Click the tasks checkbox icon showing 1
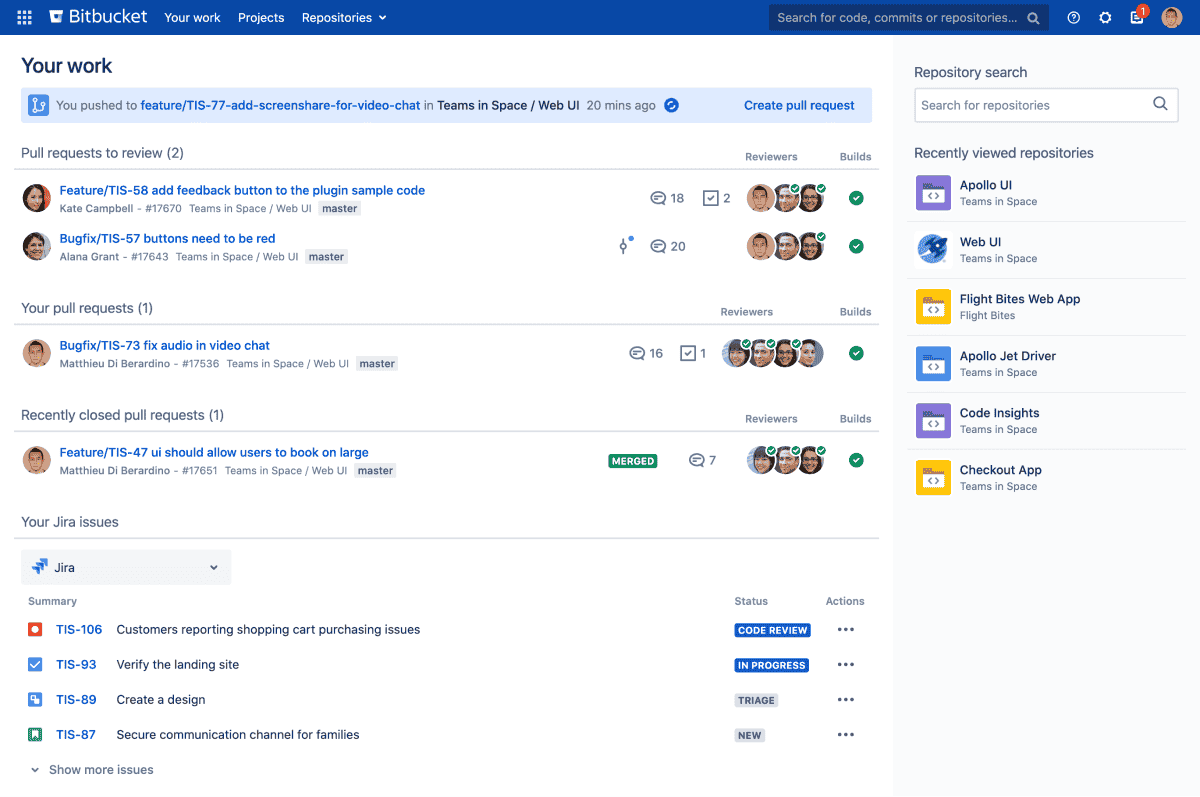The height and width of the screenshot is (797, 1200). [x=688, y=353]
